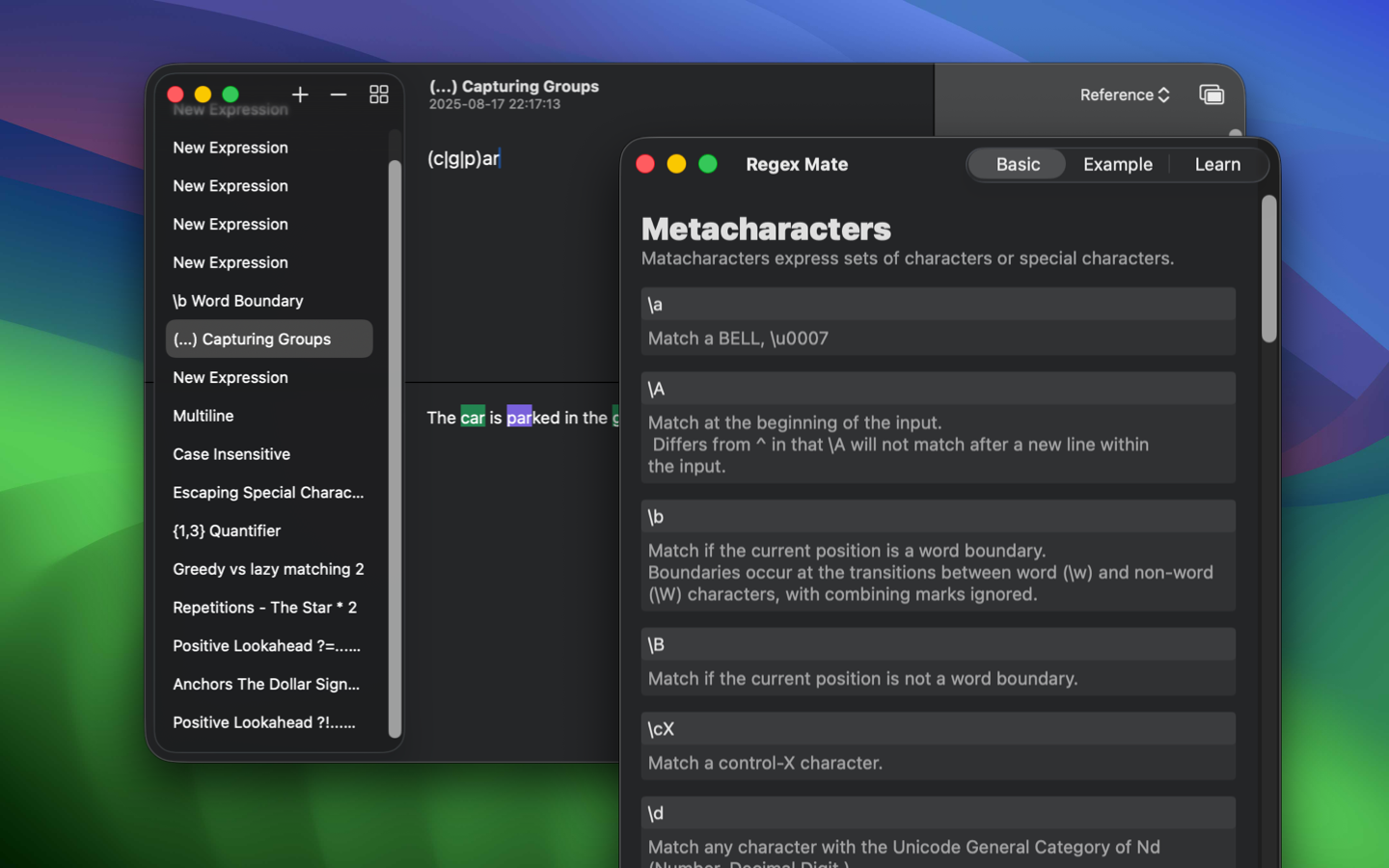The image size is (1389, 868).
Task: Select the {1,3} Quantifier item
Action: tap(270, 530)
